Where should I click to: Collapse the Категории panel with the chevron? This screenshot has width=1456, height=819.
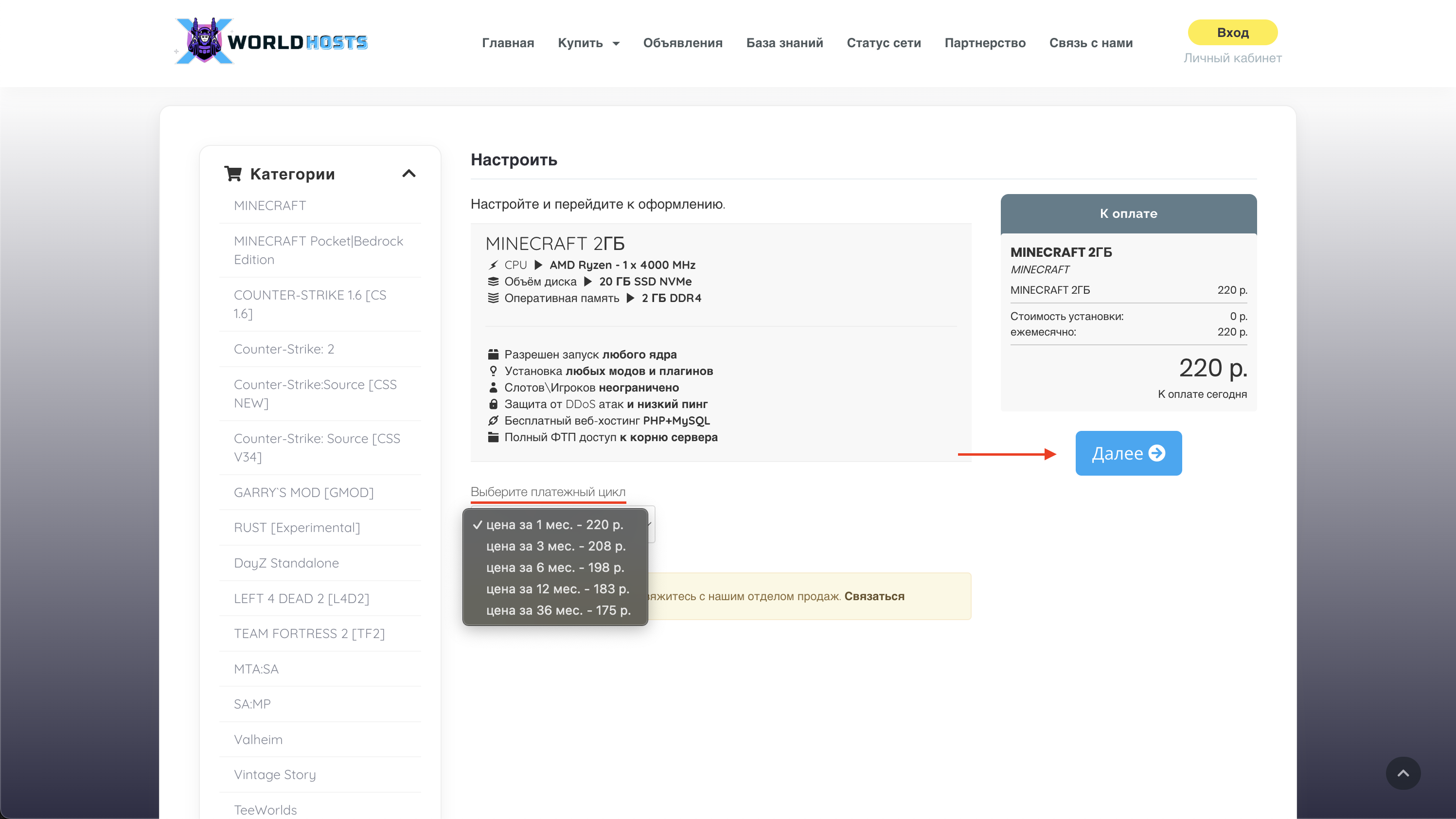click(x=408, y=174)
